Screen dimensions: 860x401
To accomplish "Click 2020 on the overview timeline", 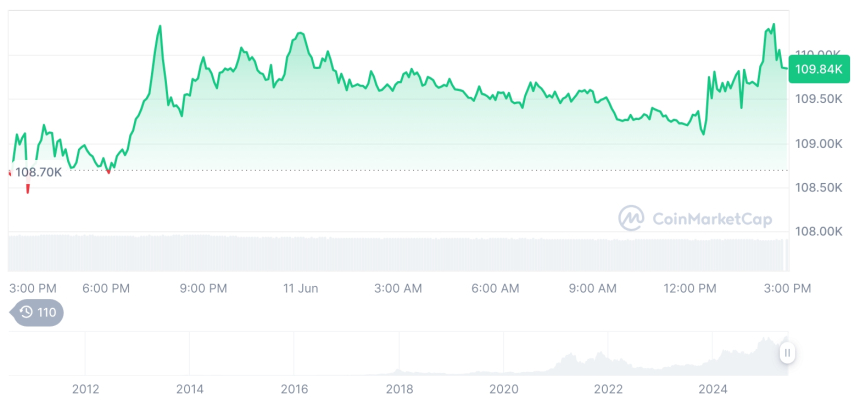I will pyautogui.click(x=504, y=388).
